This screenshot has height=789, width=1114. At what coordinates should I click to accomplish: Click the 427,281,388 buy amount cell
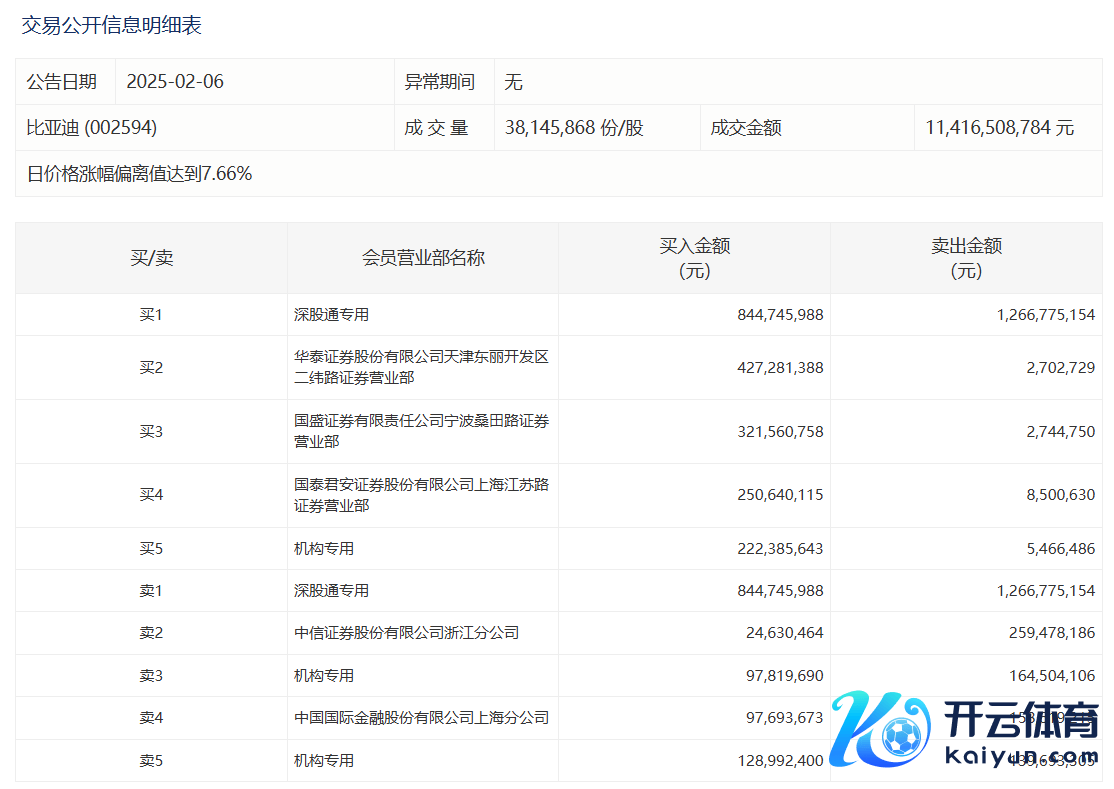[x=780, y=368]
